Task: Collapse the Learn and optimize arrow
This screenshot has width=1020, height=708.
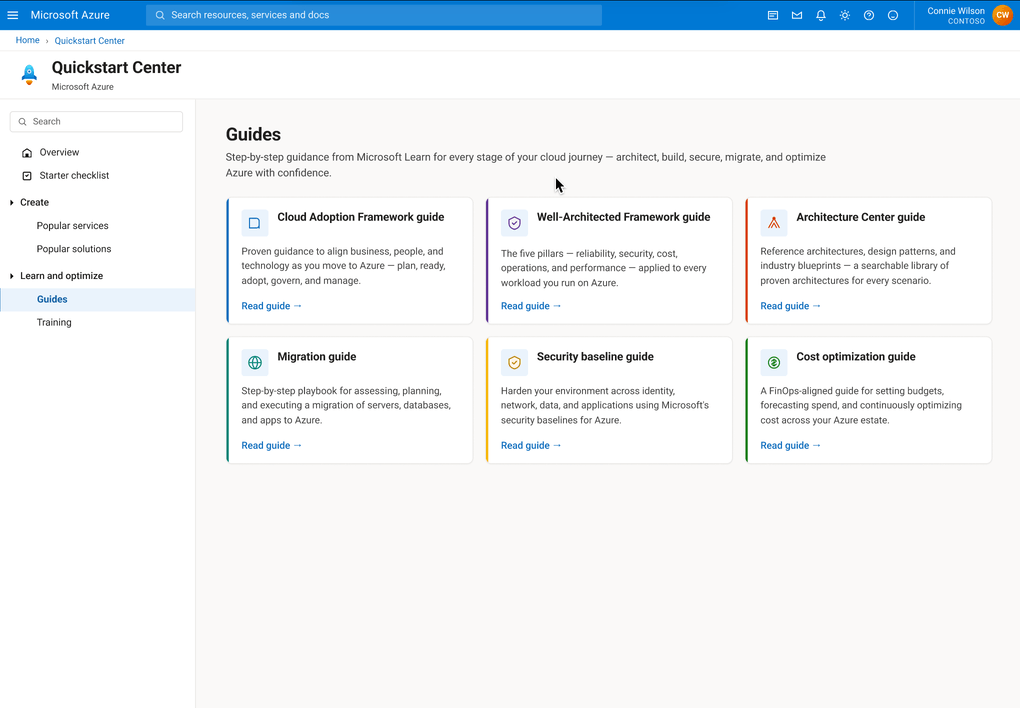Action: [x=12, y=276]
